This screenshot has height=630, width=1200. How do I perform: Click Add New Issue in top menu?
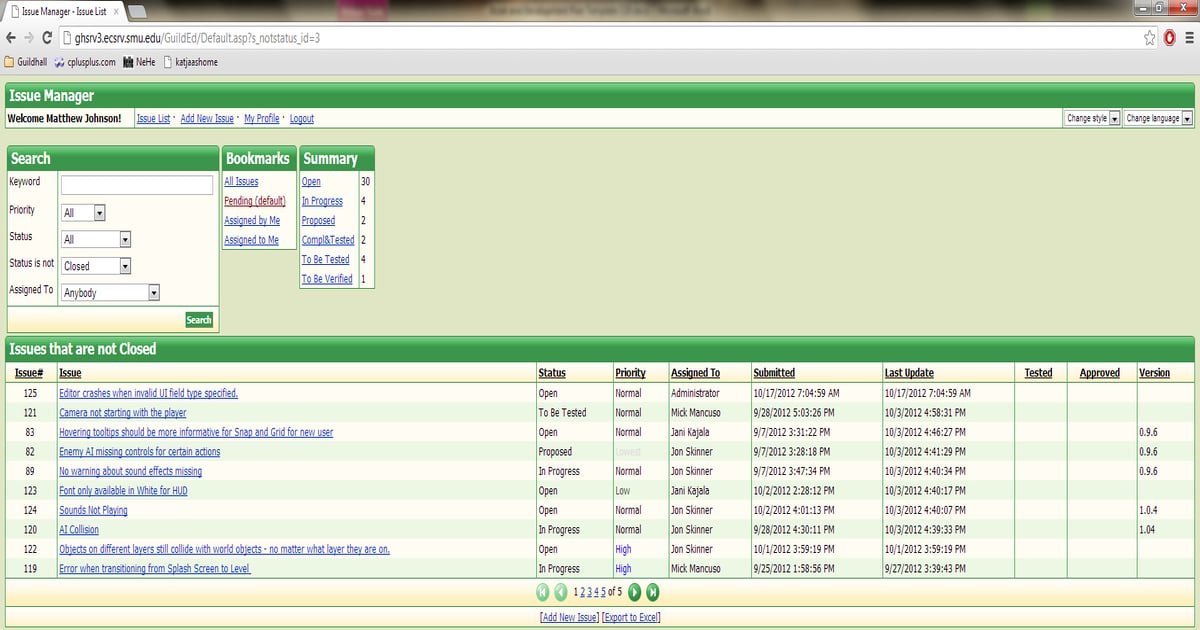207,118
